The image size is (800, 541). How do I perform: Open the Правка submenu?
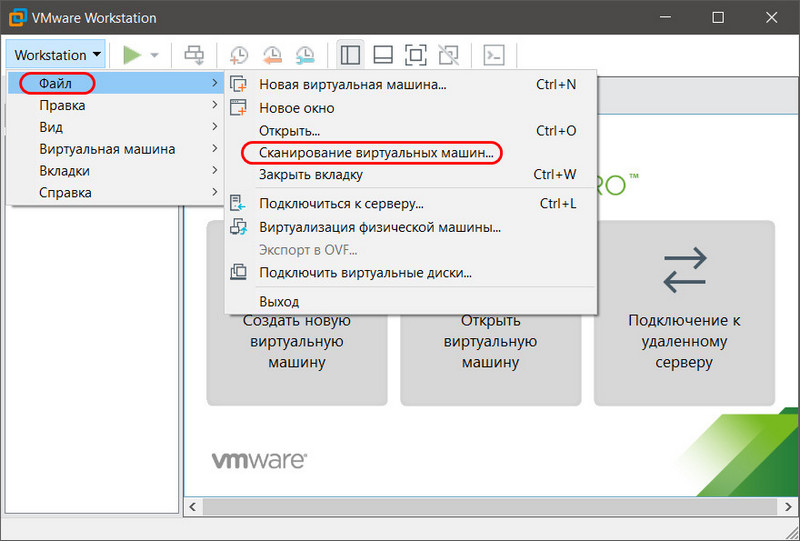(116, 105)
